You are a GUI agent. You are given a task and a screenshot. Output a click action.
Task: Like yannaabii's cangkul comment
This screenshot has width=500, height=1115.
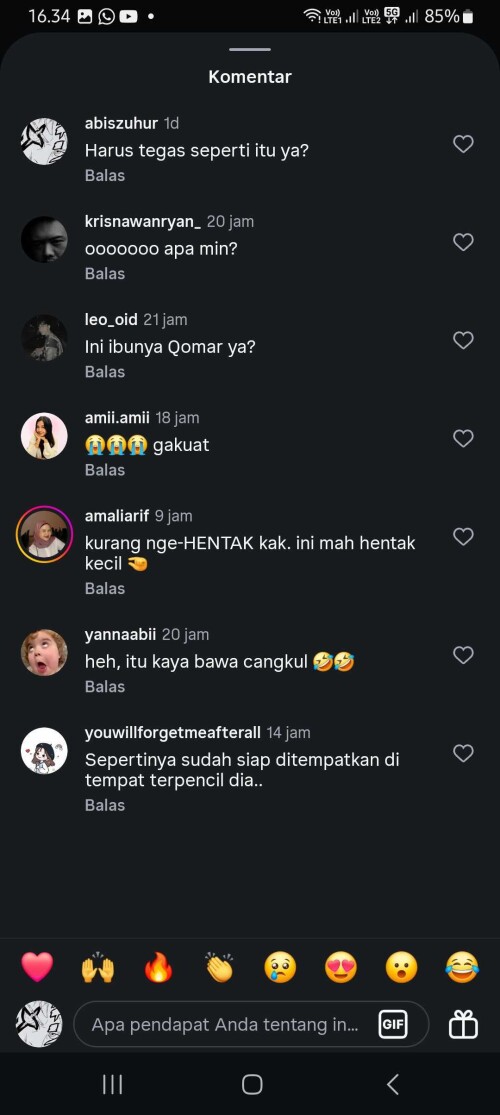(463, 655)
